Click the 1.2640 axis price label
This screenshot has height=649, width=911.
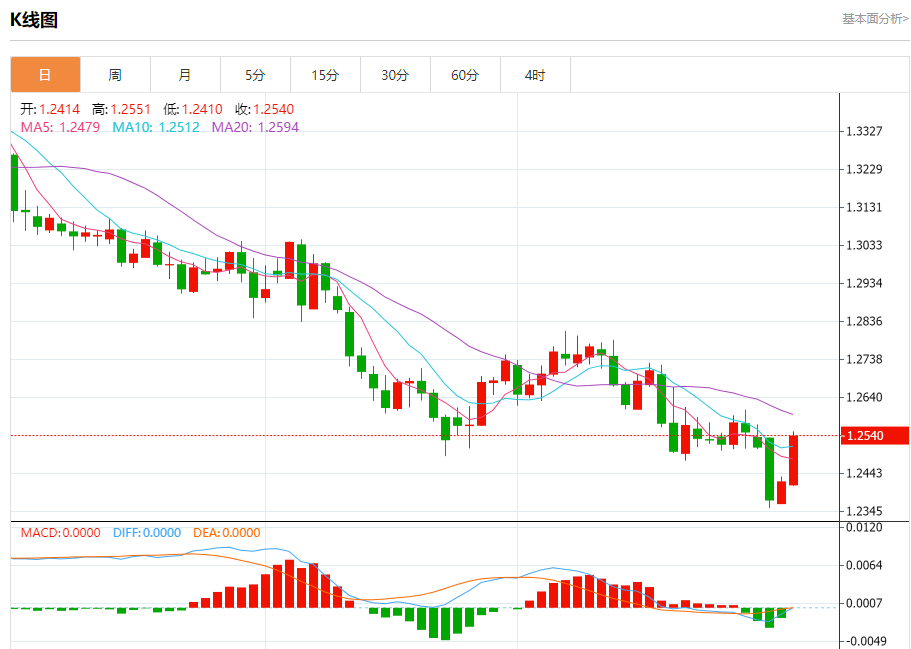click(864, 397)
